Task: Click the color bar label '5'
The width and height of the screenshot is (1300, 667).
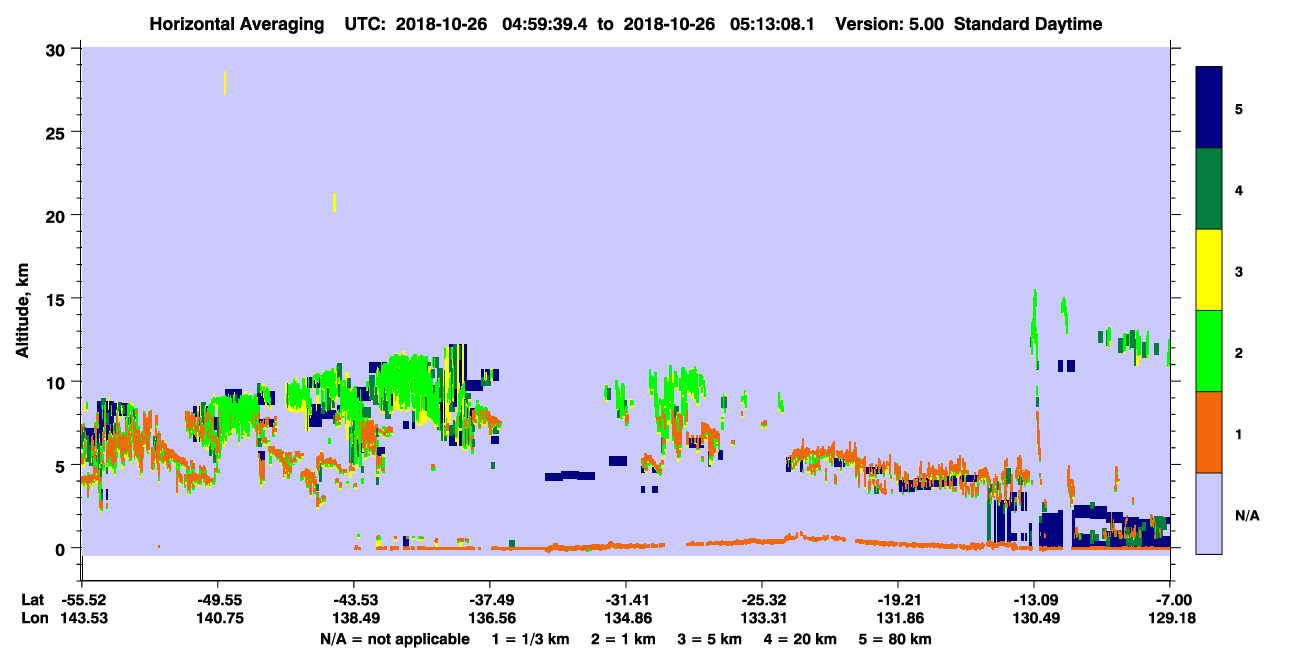Action: click(1239, 108)
